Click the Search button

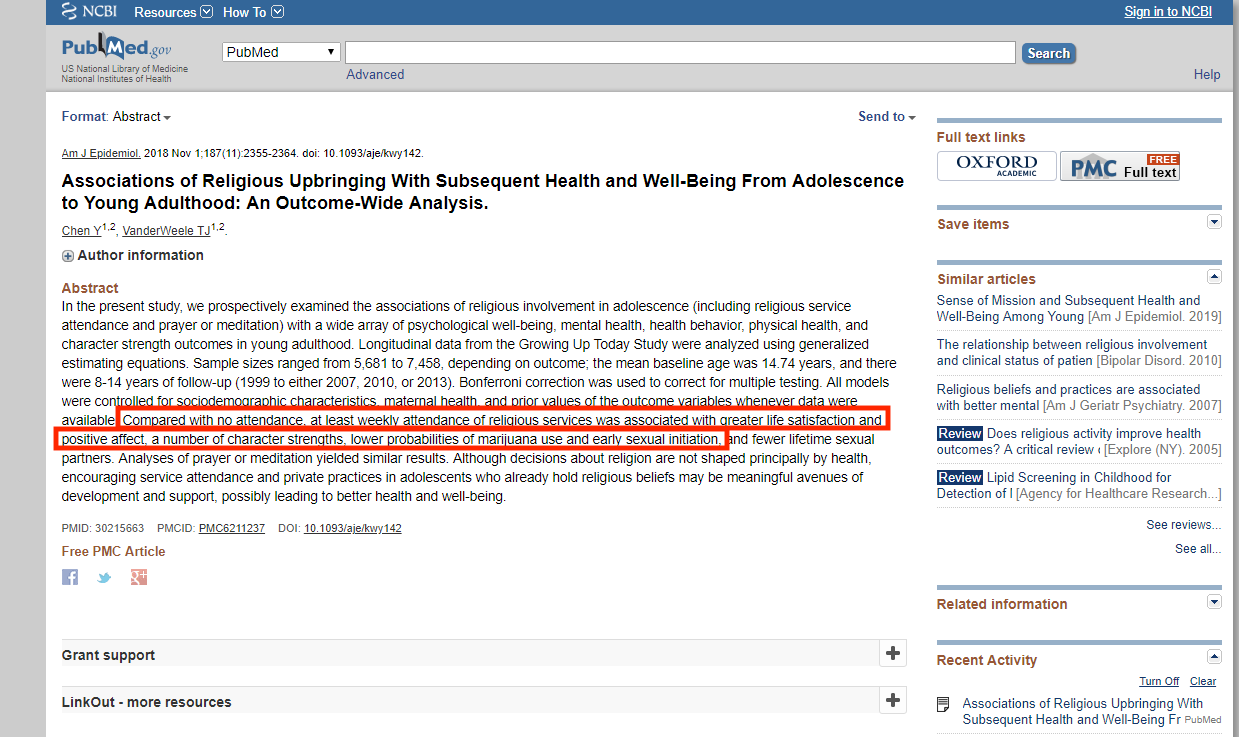(1049, 53)
